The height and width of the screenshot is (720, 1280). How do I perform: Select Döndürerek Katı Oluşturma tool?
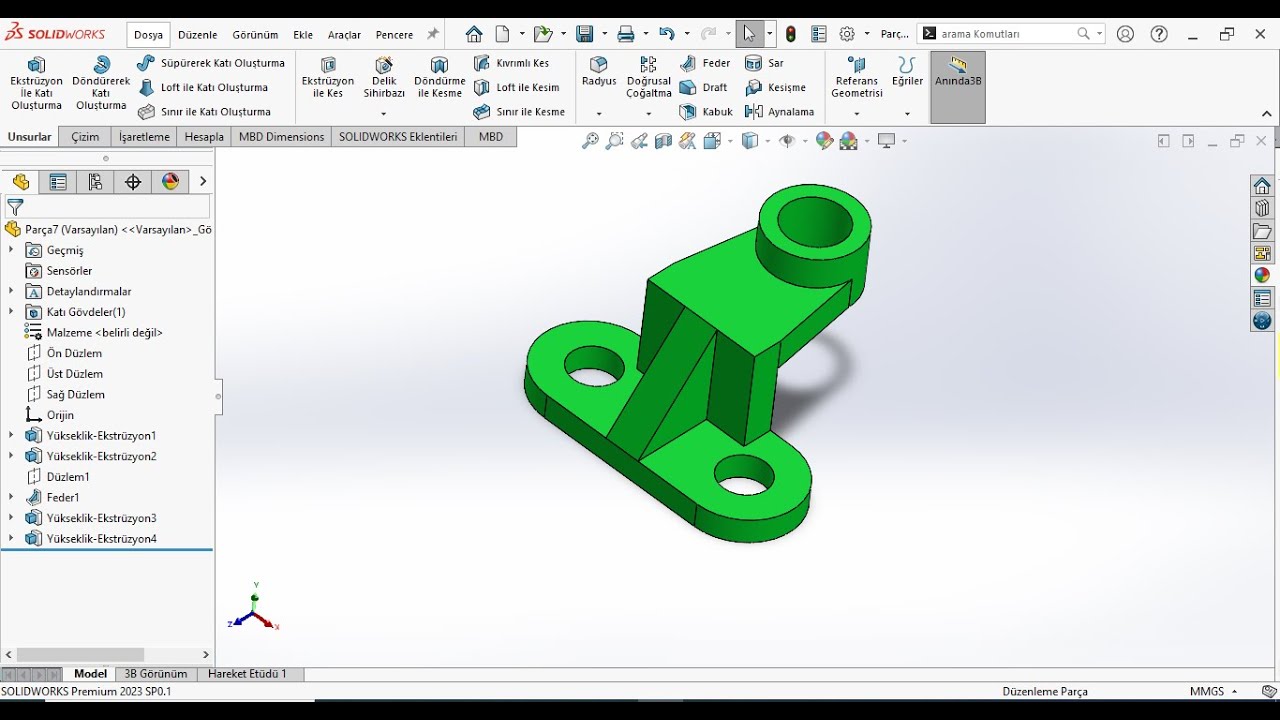[101, 84]
